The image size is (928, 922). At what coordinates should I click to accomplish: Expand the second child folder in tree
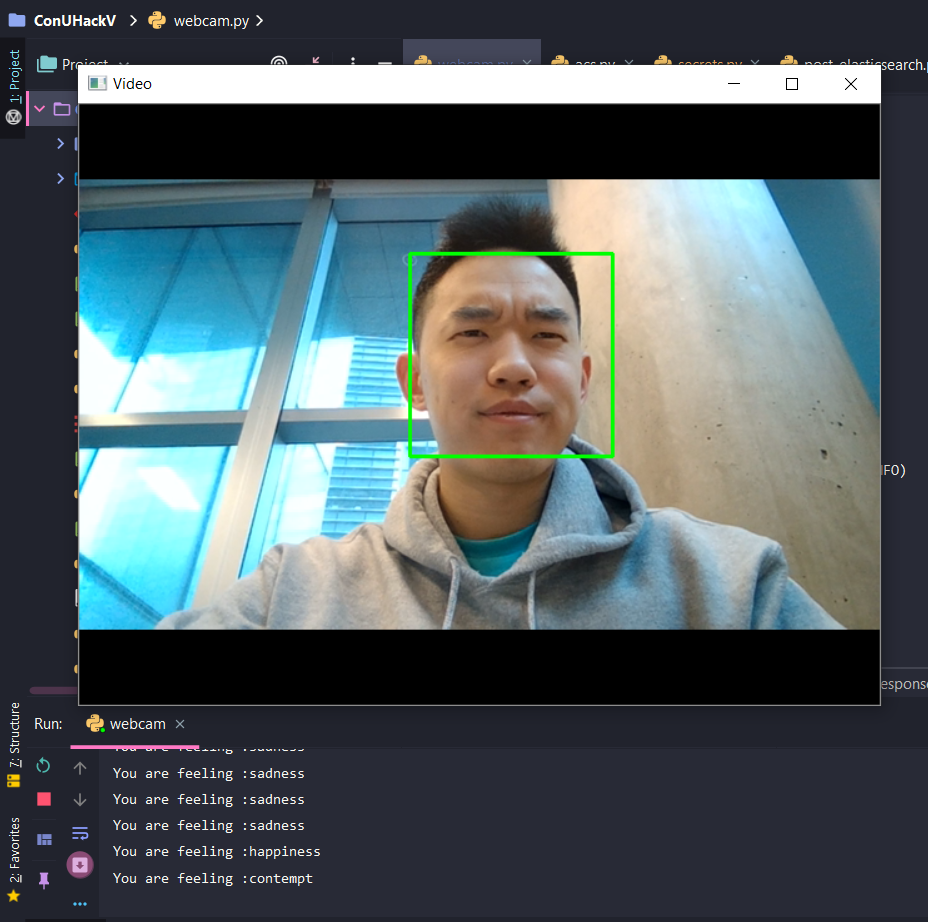(60, 178)
